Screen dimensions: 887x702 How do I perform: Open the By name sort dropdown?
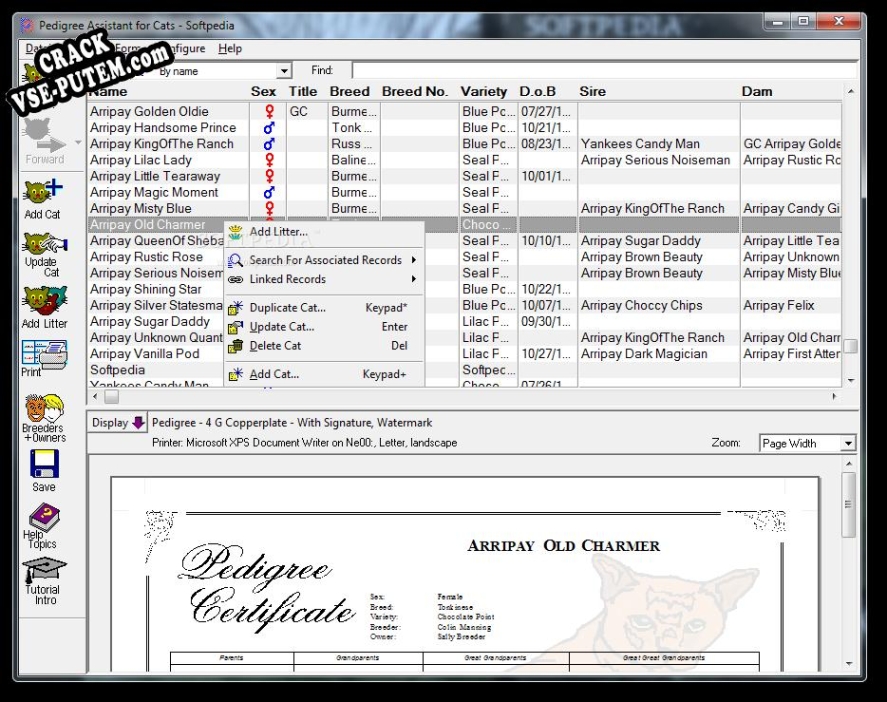click(x=284, y=71)
